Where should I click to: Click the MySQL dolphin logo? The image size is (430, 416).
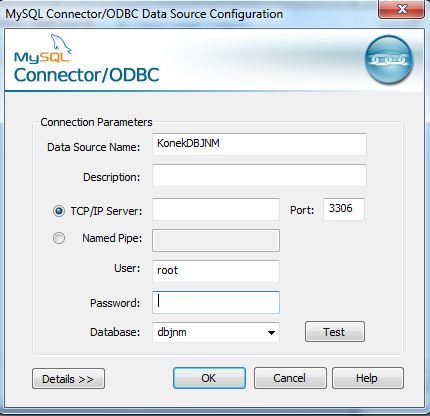[x=43, y=49]
